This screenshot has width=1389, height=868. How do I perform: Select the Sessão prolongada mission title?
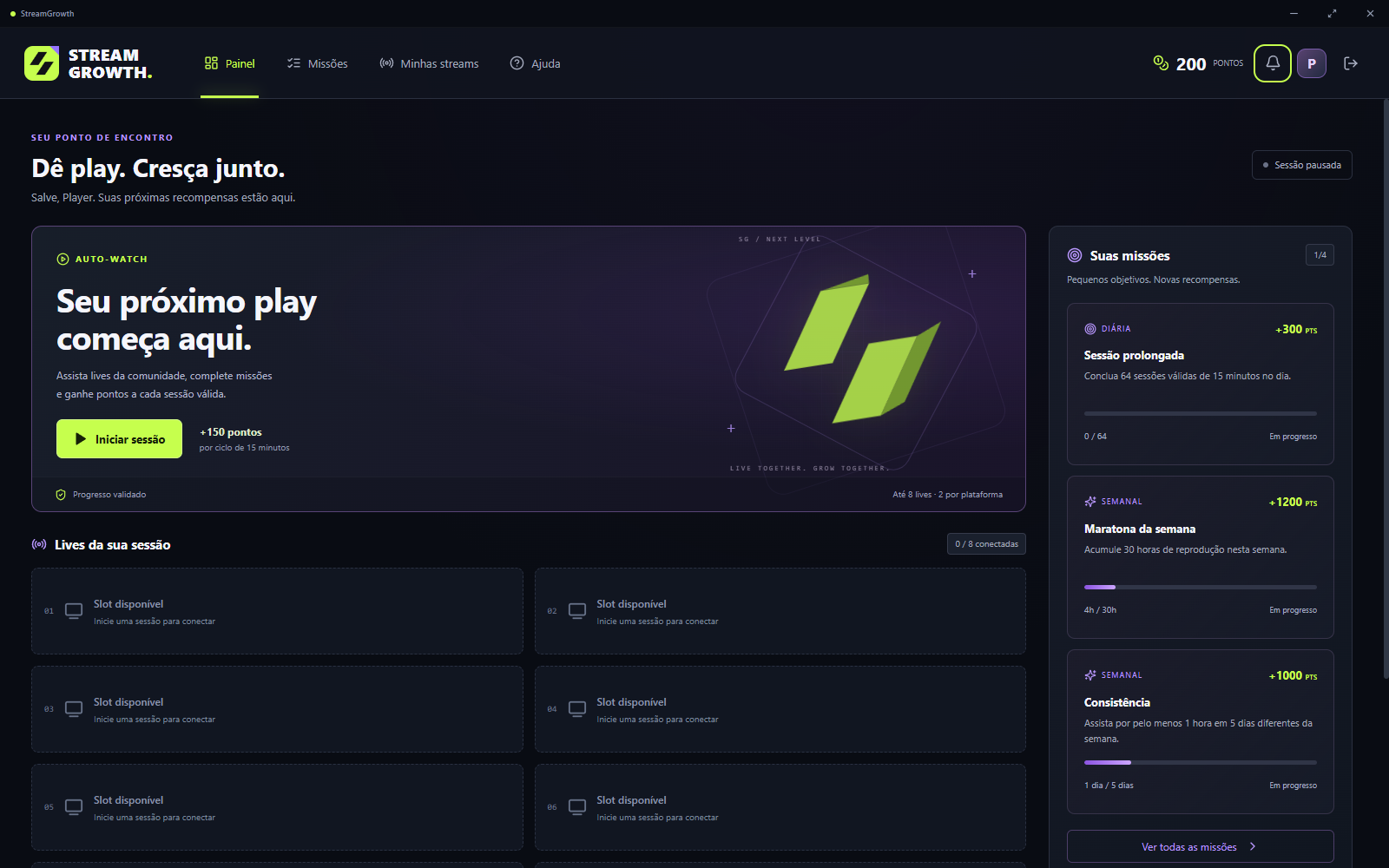1134,355
